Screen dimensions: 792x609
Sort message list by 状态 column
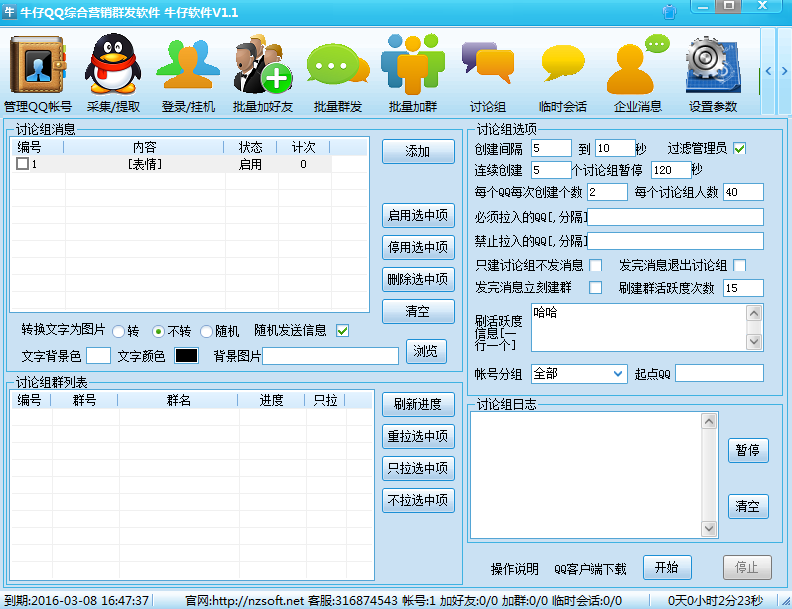251,147
